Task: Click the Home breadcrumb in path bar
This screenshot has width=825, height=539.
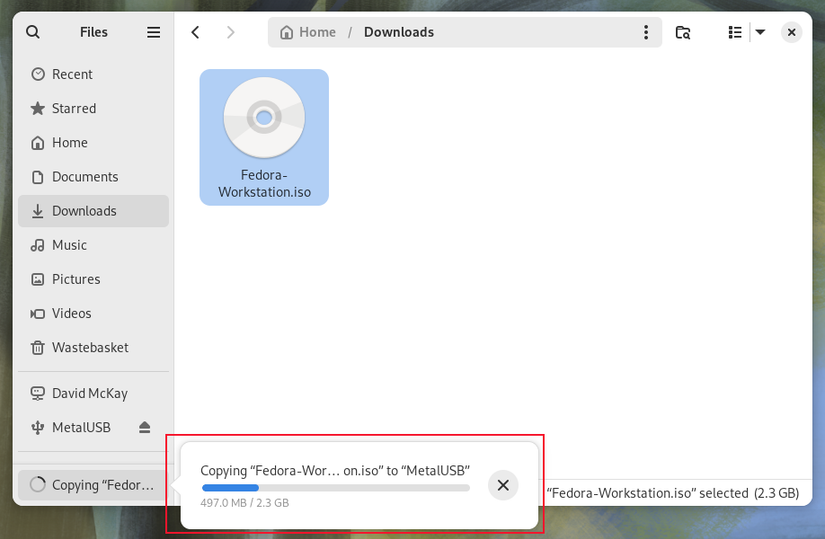Action: [x=308, y=32]
